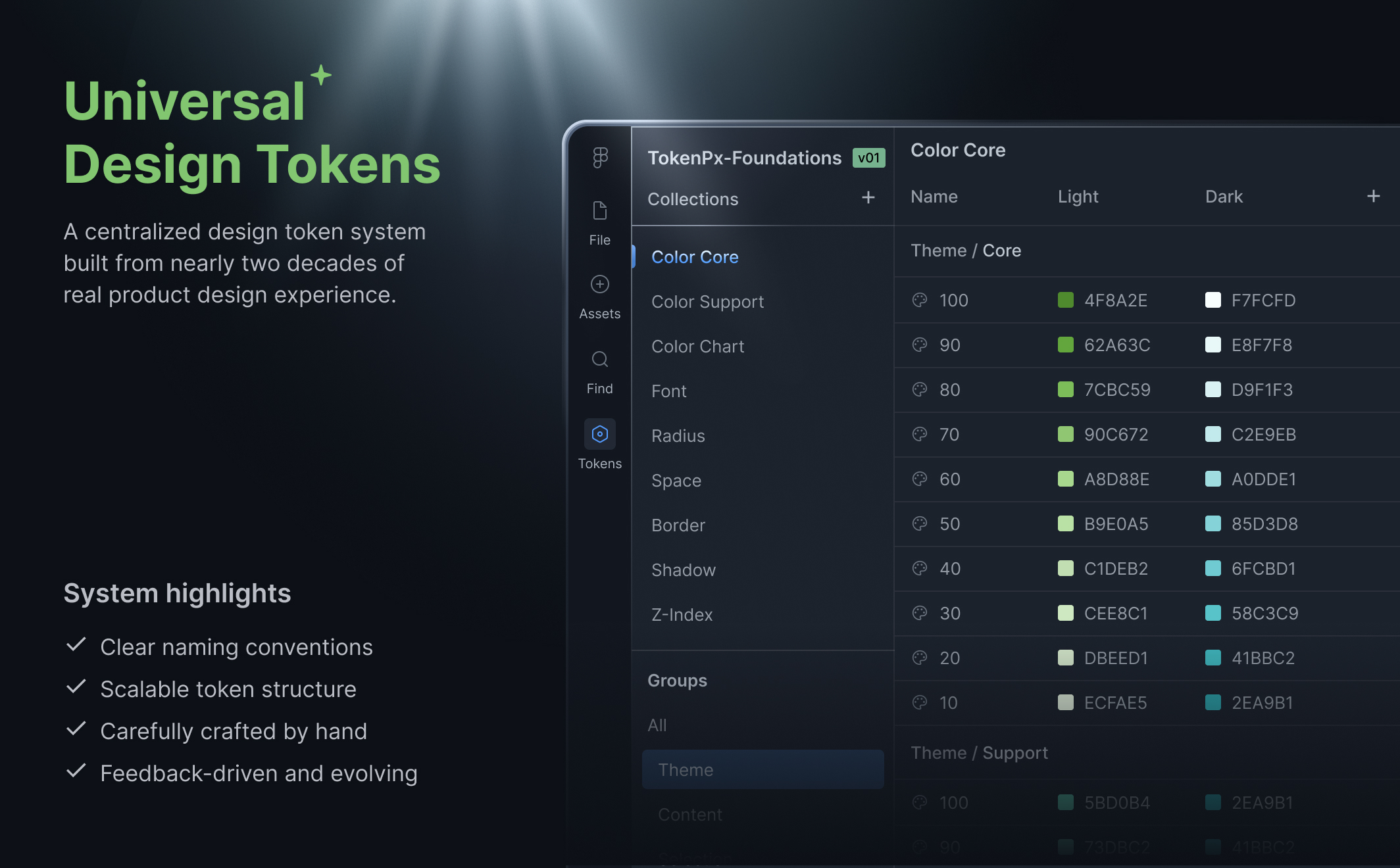
Task: Switch to the Theme group
Action: [686, 769]
